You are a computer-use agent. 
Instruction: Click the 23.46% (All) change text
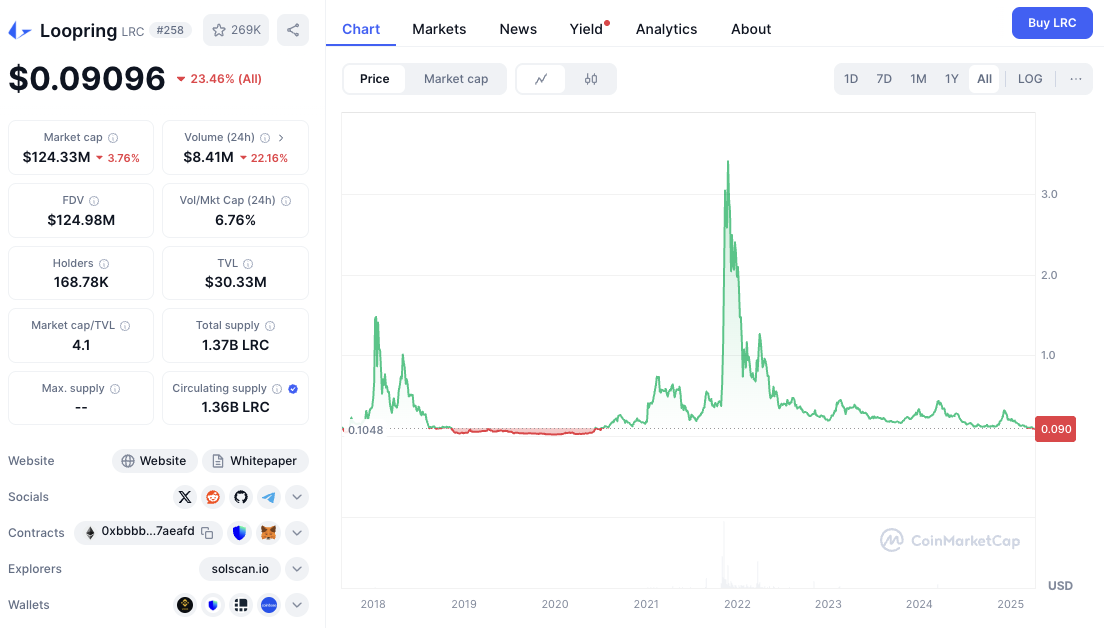226,79
